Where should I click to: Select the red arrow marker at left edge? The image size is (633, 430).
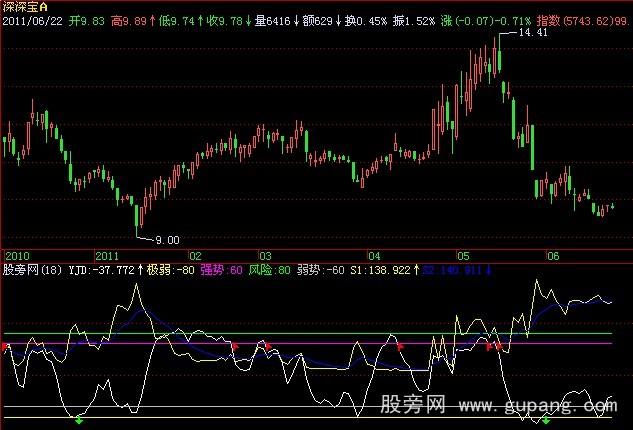click(x=5, y=346)
